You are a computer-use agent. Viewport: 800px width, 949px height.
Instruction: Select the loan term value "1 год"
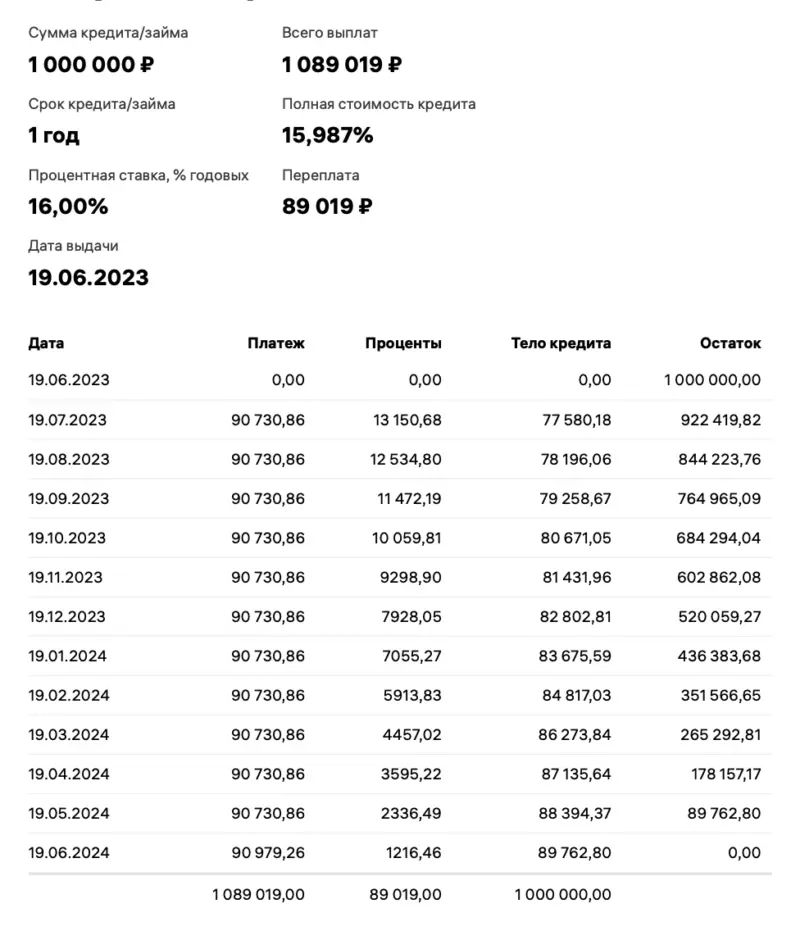[54, 136]
